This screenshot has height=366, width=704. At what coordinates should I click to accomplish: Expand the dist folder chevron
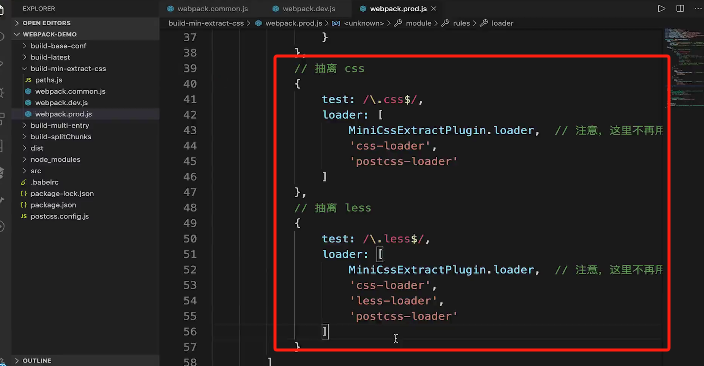pos(24,148)
